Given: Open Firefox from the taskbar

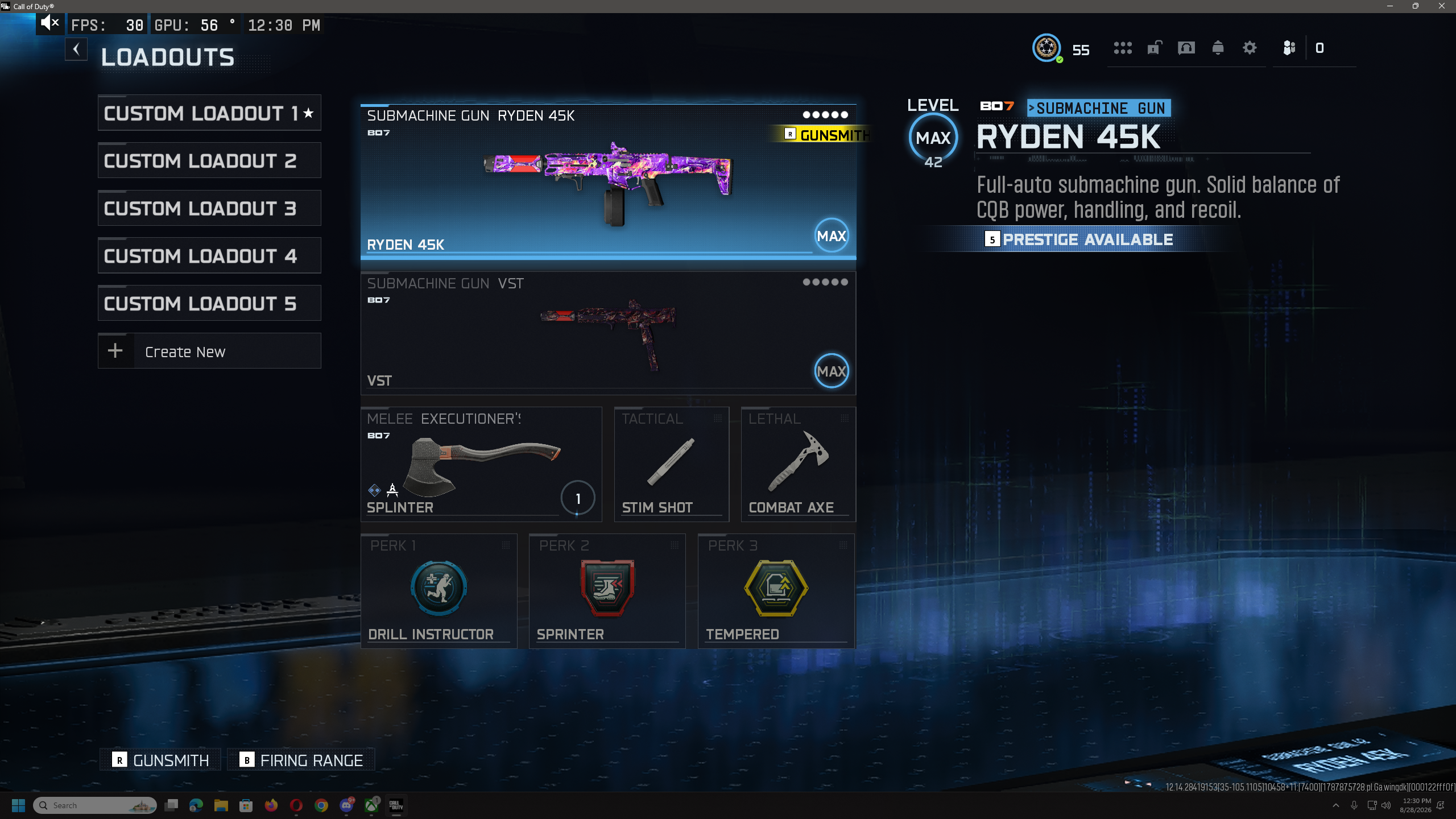Looking at the screenshot, I should 271,805.
